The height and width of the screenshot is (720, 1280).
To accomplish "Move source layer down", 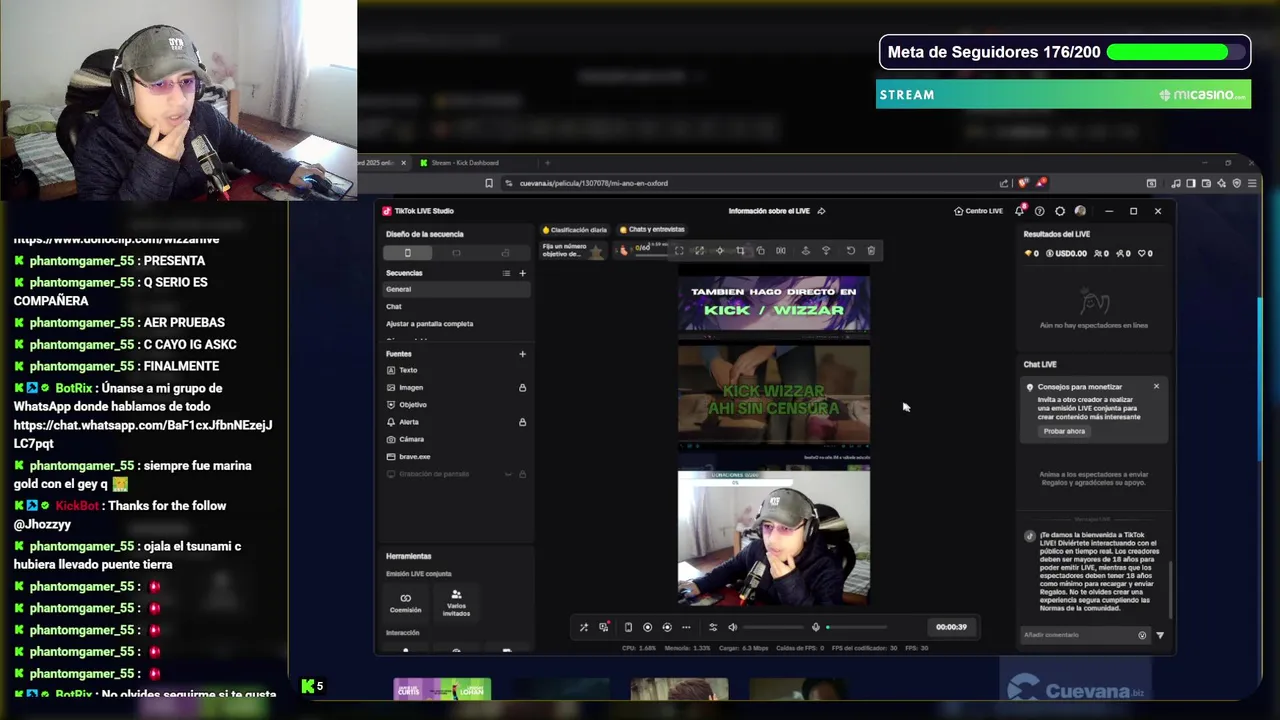I will pyautogui.click(x=826, y=251).
